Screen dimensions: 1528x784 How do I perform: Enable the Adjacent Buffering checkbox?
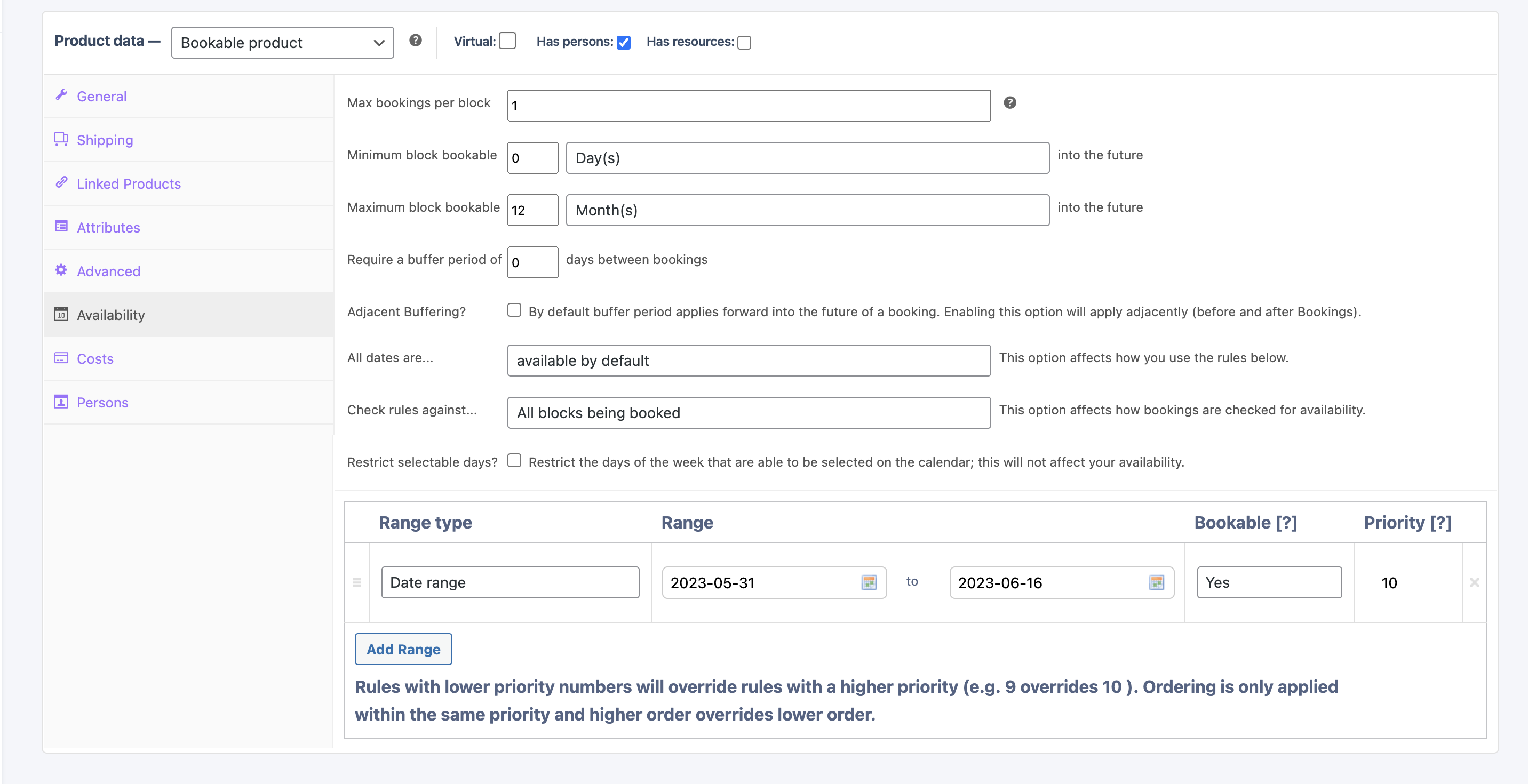(514, 310)
